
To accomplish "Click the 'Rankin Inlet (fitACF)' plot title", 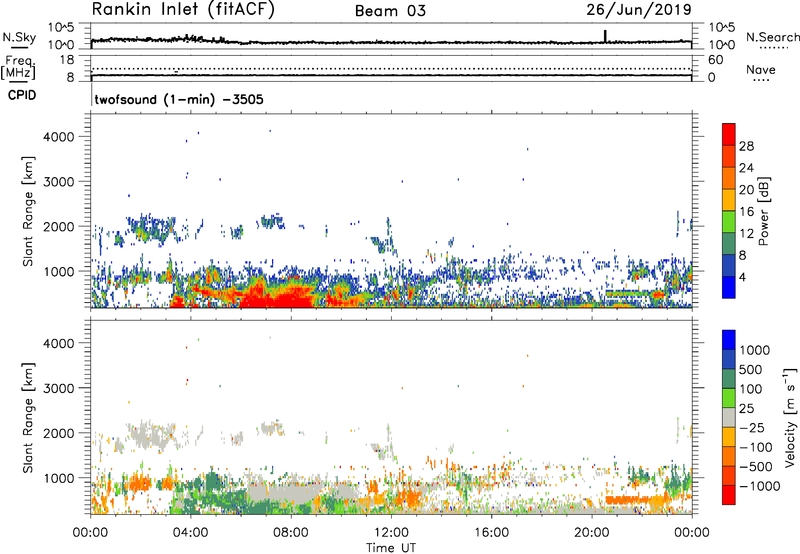I will [183, 9].
